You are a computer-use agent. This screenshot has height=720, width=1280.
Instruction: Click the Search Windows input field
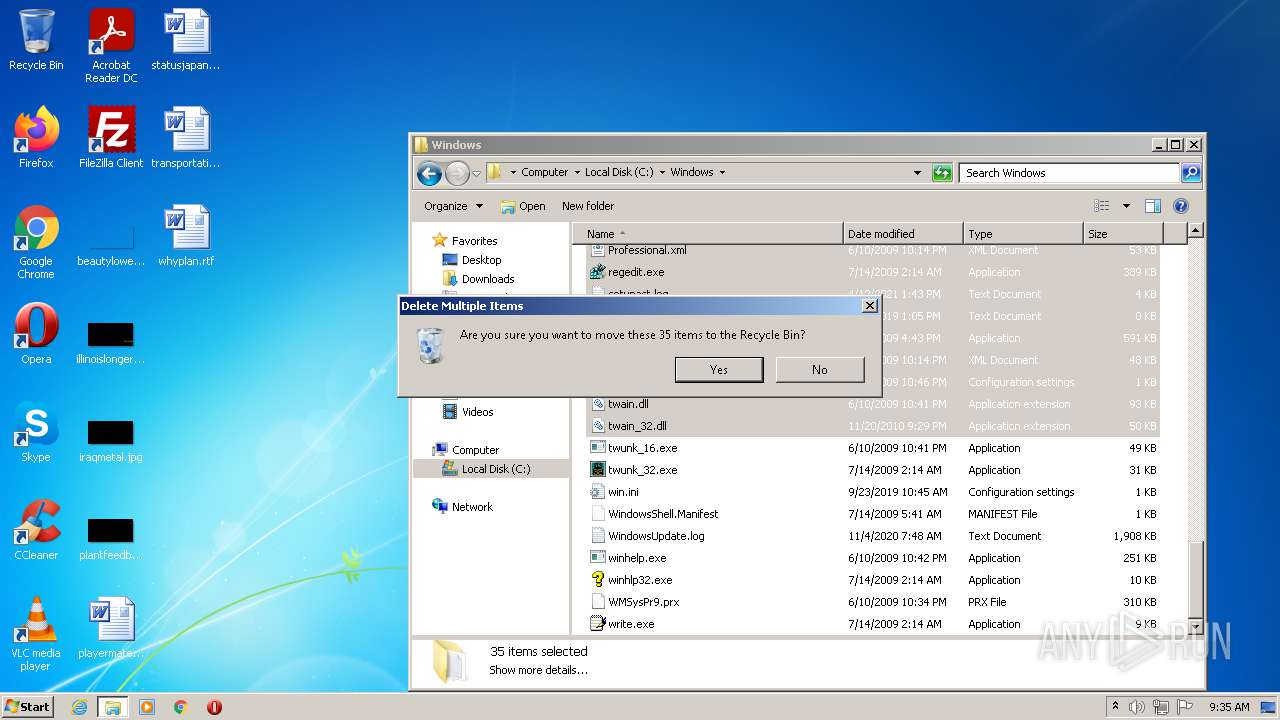click(1070, 173)
